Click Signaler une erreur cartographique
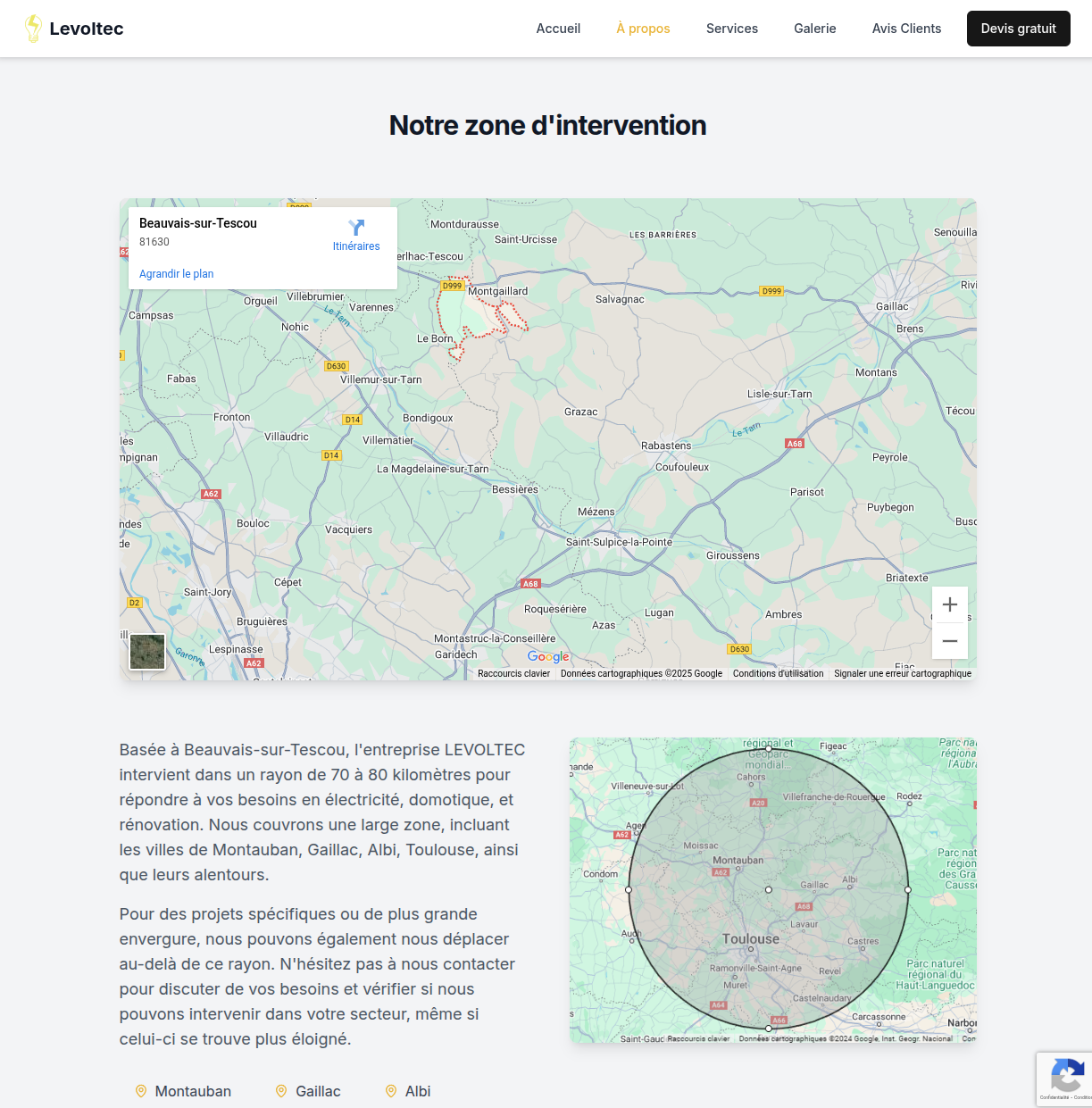The width and height of the screenshot is (1092, 1108). click(902, 674)
